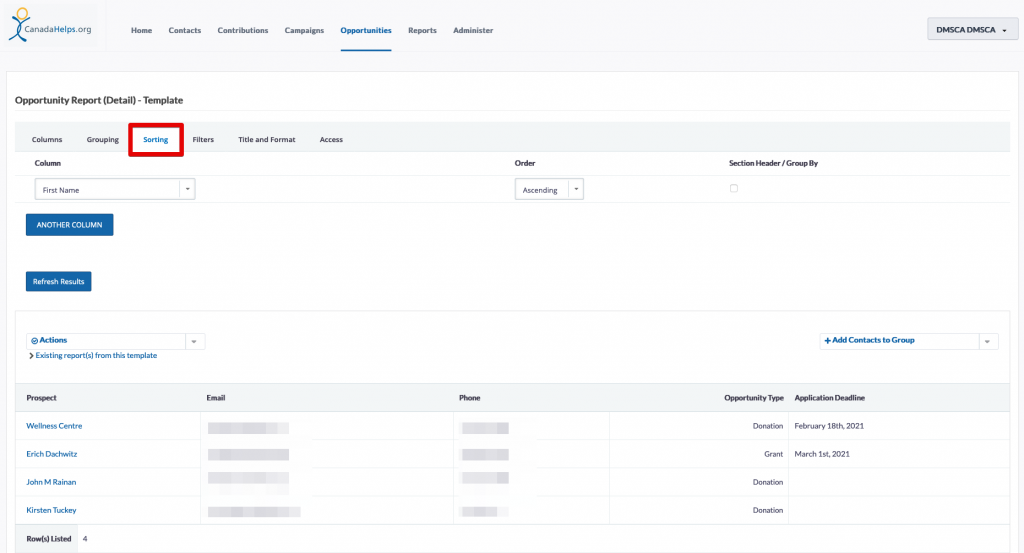Open the Ascending order dropdown

click(549, 189)
